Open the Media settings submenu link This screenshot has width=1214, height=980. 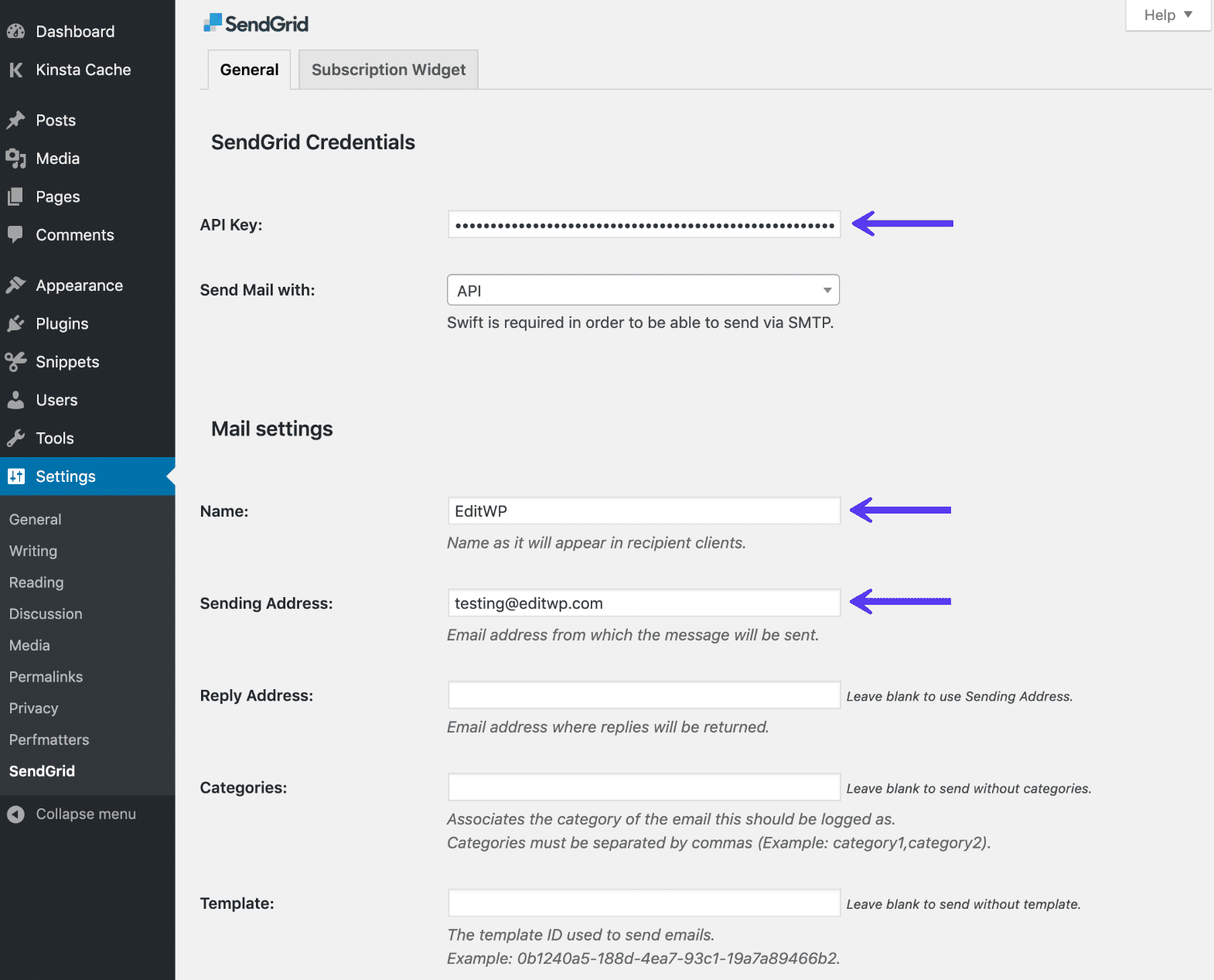pos(29,645)
